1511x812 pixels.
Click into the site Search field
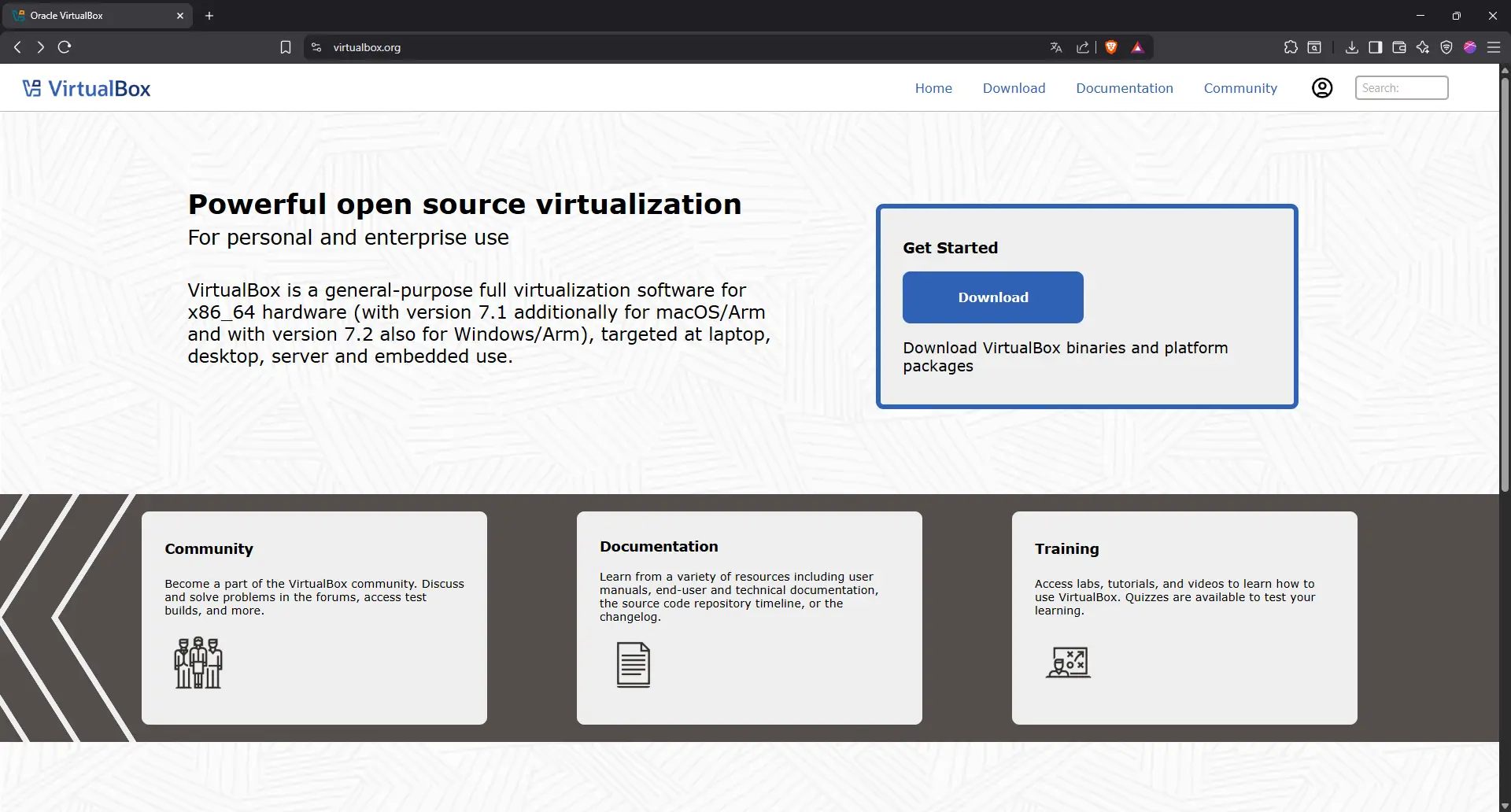(1401, 88)
